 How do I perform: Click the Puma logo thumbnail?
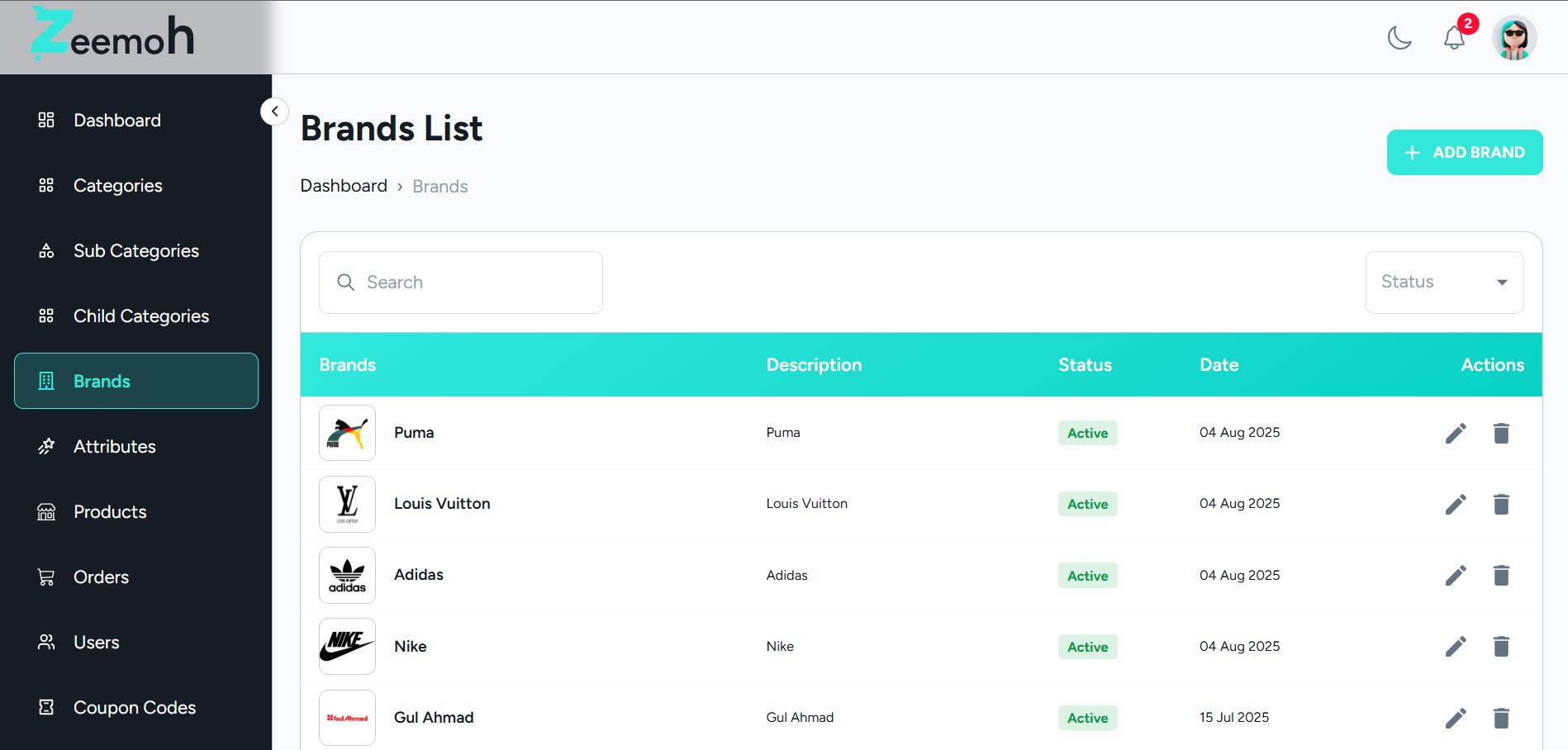[347, 433]
